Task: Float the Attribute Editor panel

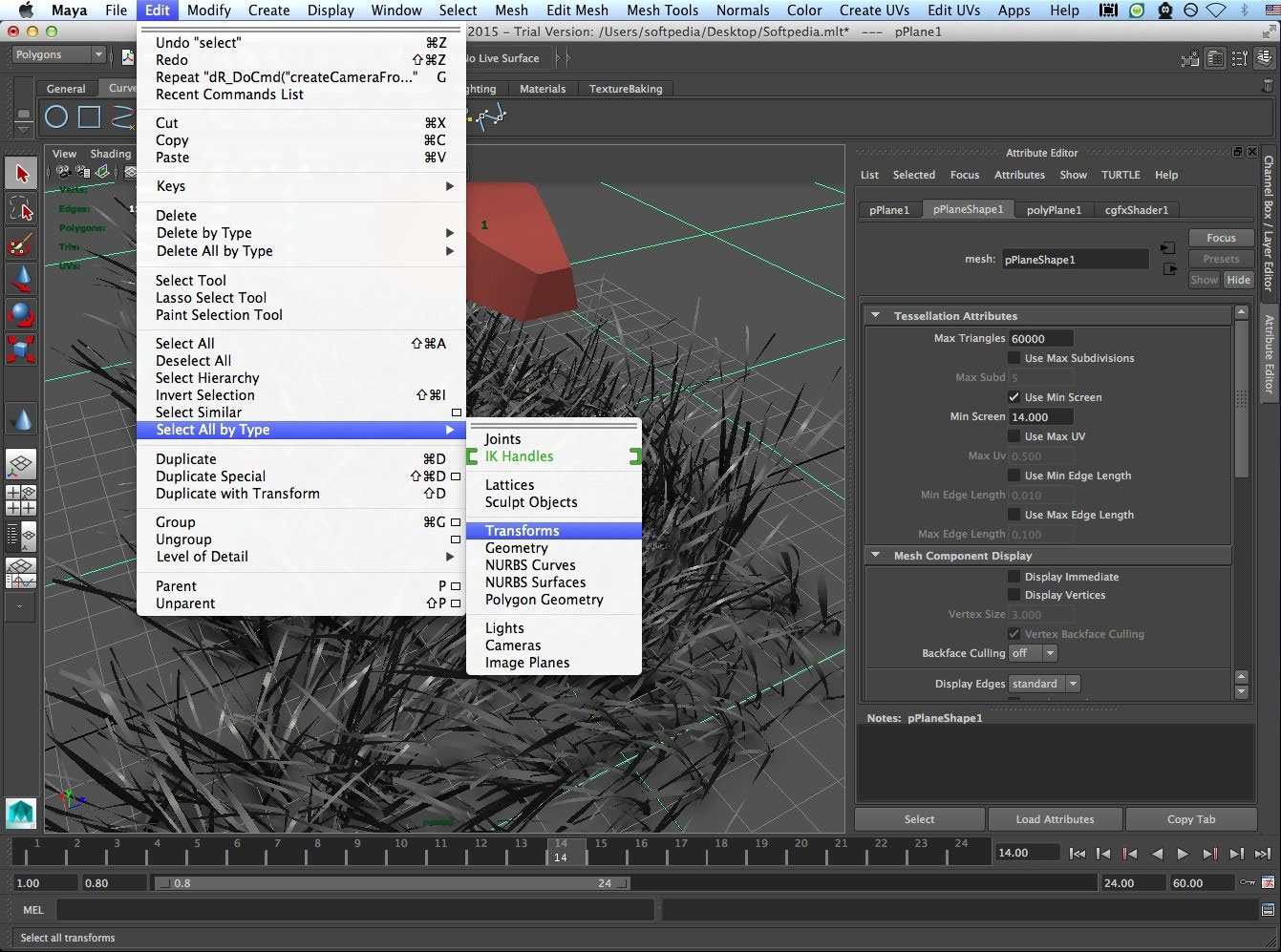Action: (1238, 152)
